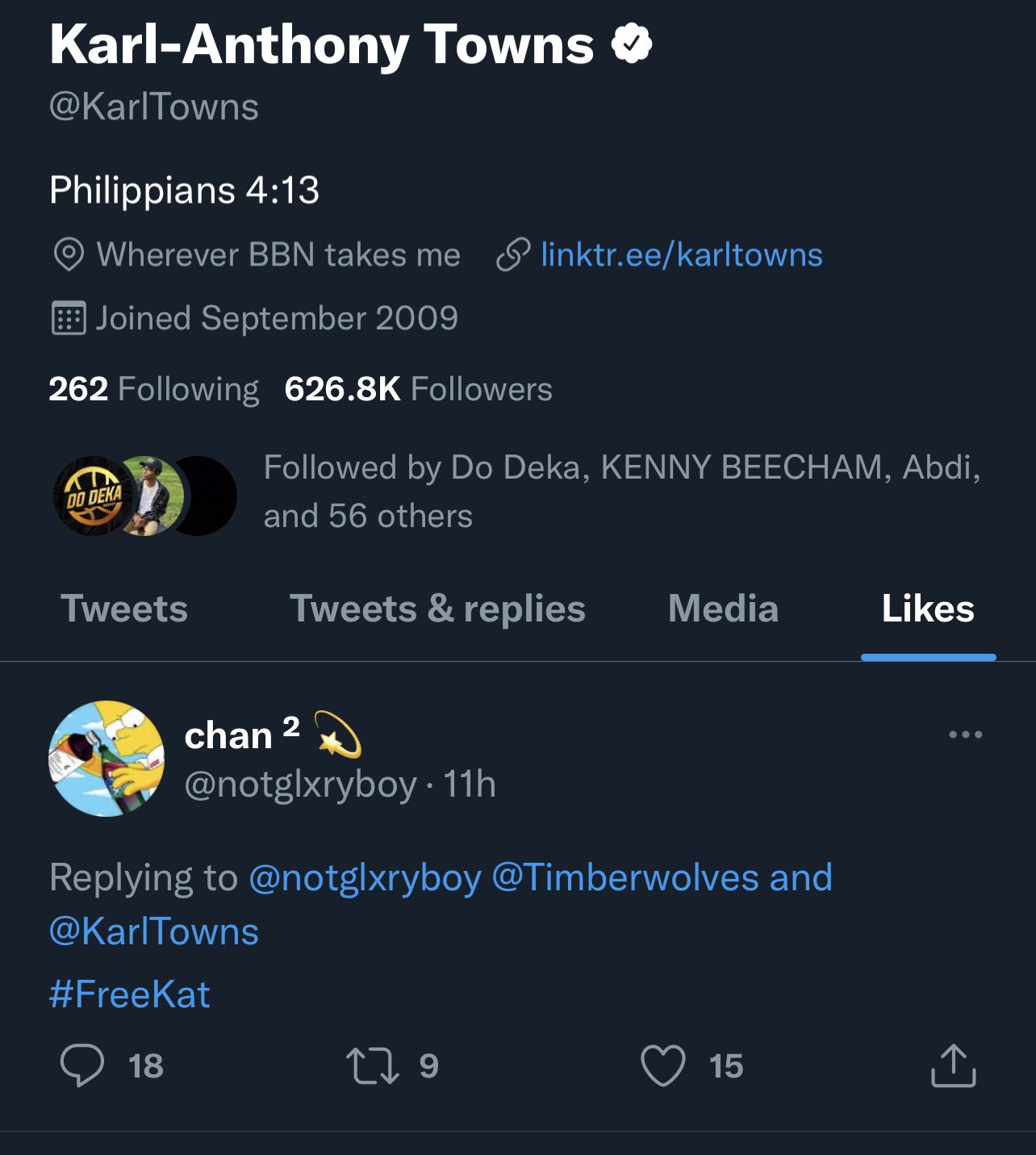The width and height of the screenshot is (1036, 1155).
Task: Switch to the Media tab
Action: tap(722, 609)
